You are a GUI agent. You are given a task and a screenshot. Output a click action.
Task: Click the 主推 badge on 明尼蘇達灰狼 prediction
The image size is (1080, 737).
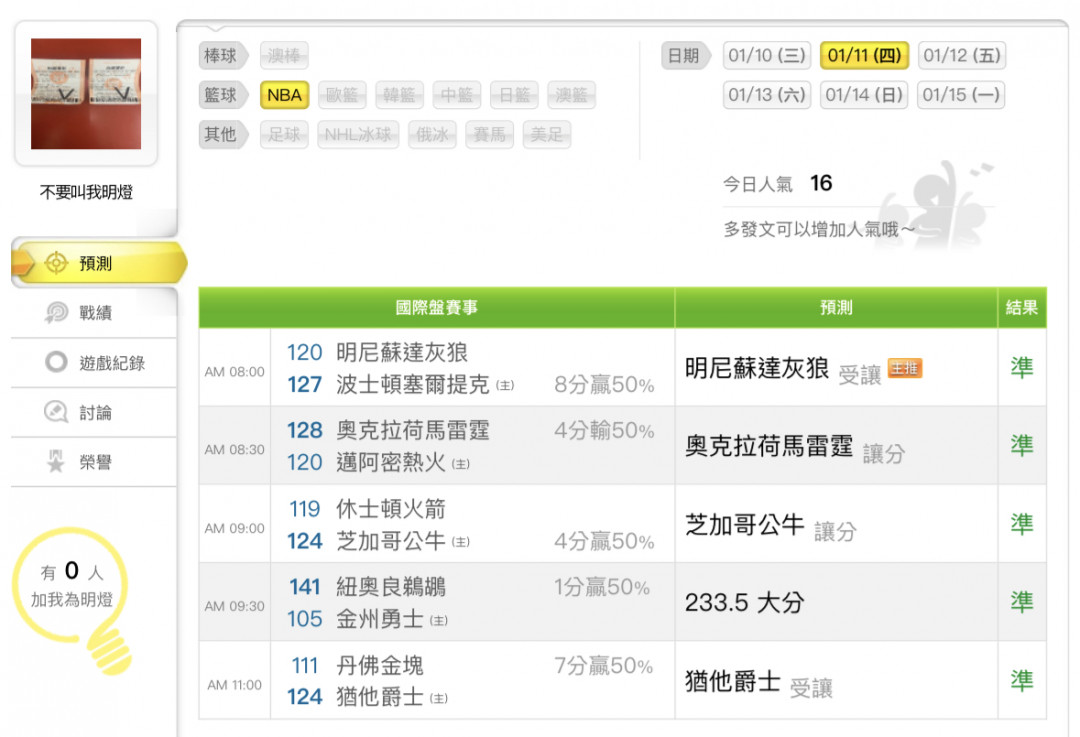pos(904,368)
